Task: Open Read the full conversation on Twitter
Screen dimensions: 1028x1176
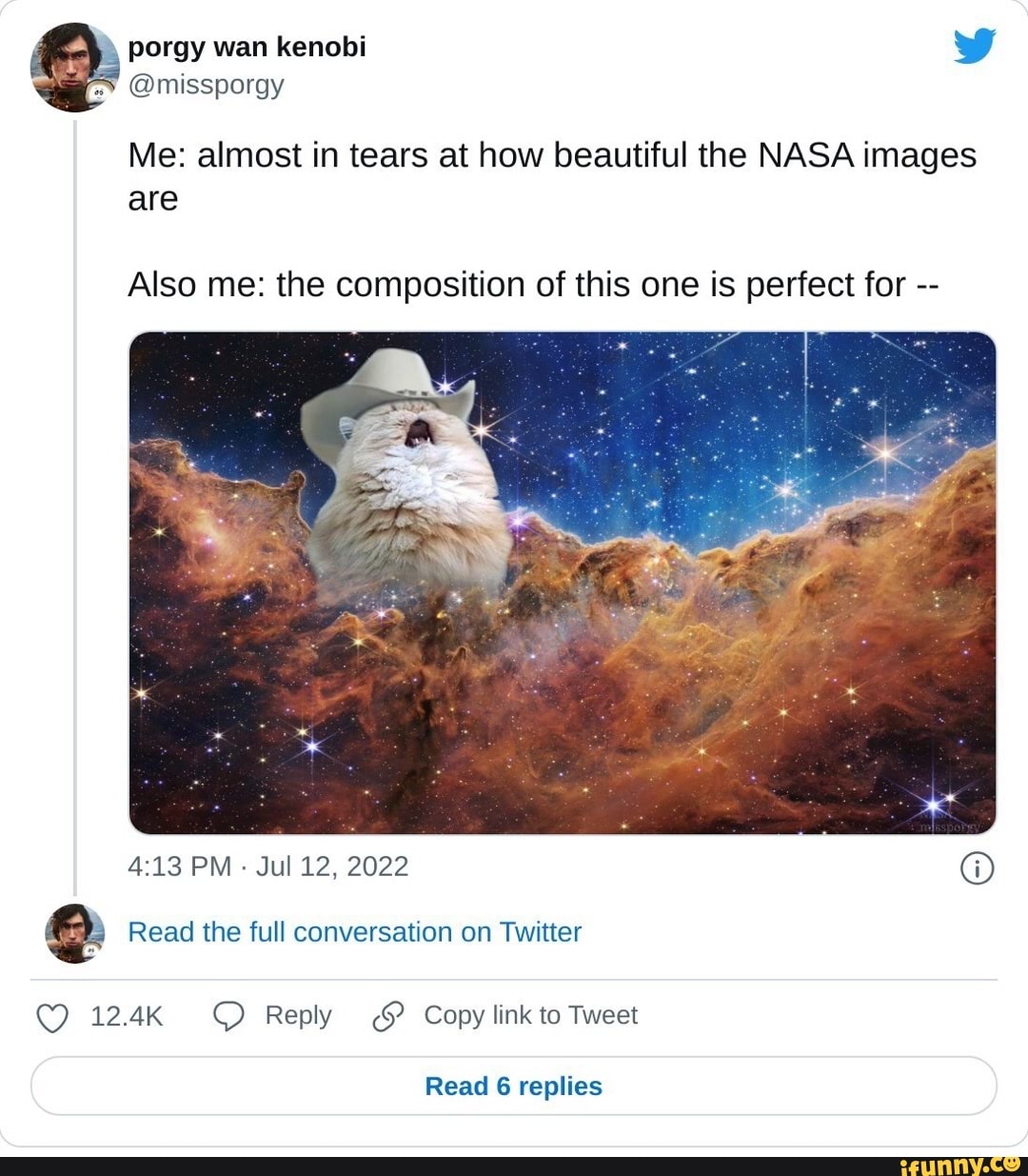Action: (x=354, y=932)
